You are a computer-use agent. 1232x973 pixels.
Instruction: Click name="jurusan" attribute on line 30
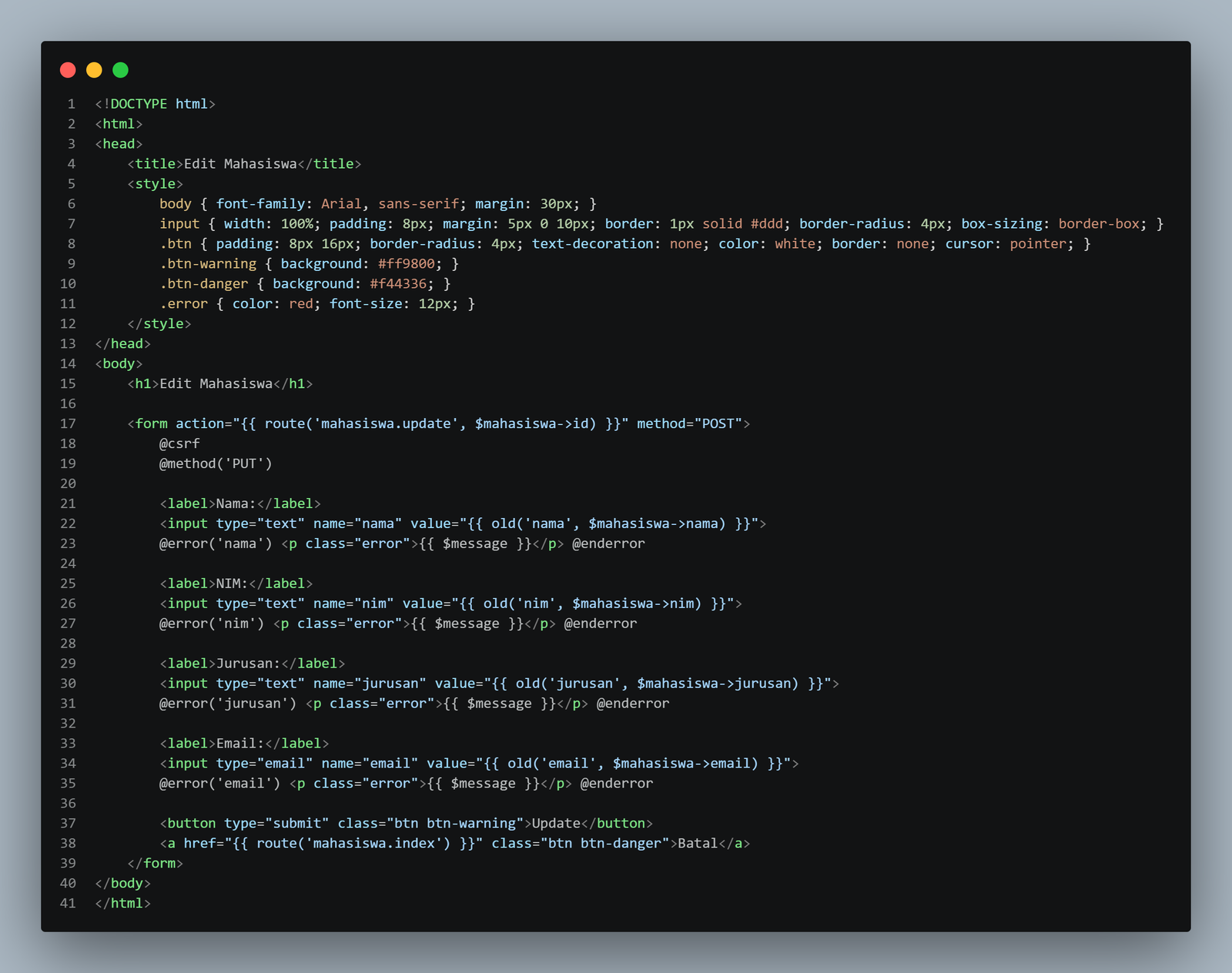click(x=370, y=684)
